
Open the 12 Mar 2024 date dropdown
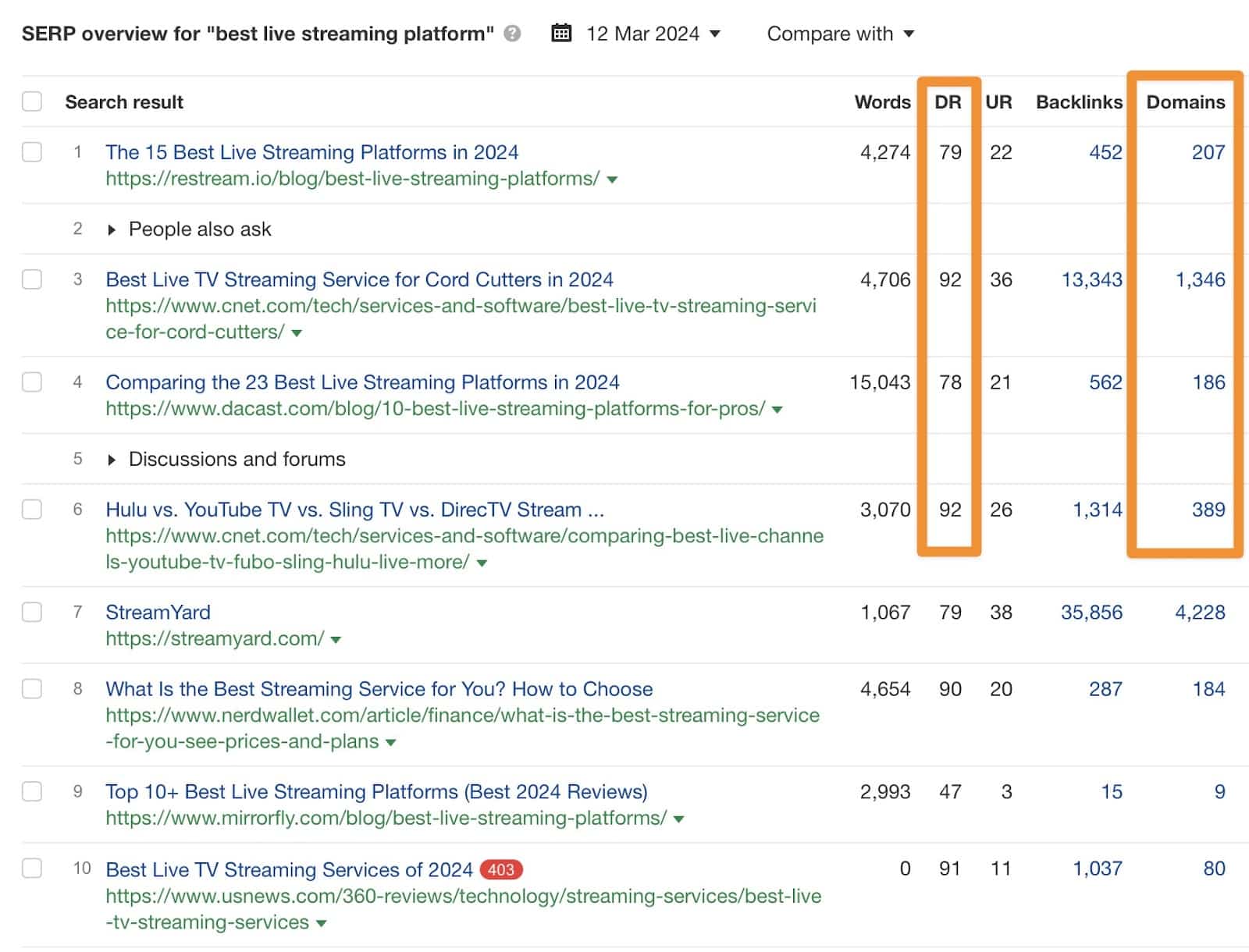coord(653,34)
